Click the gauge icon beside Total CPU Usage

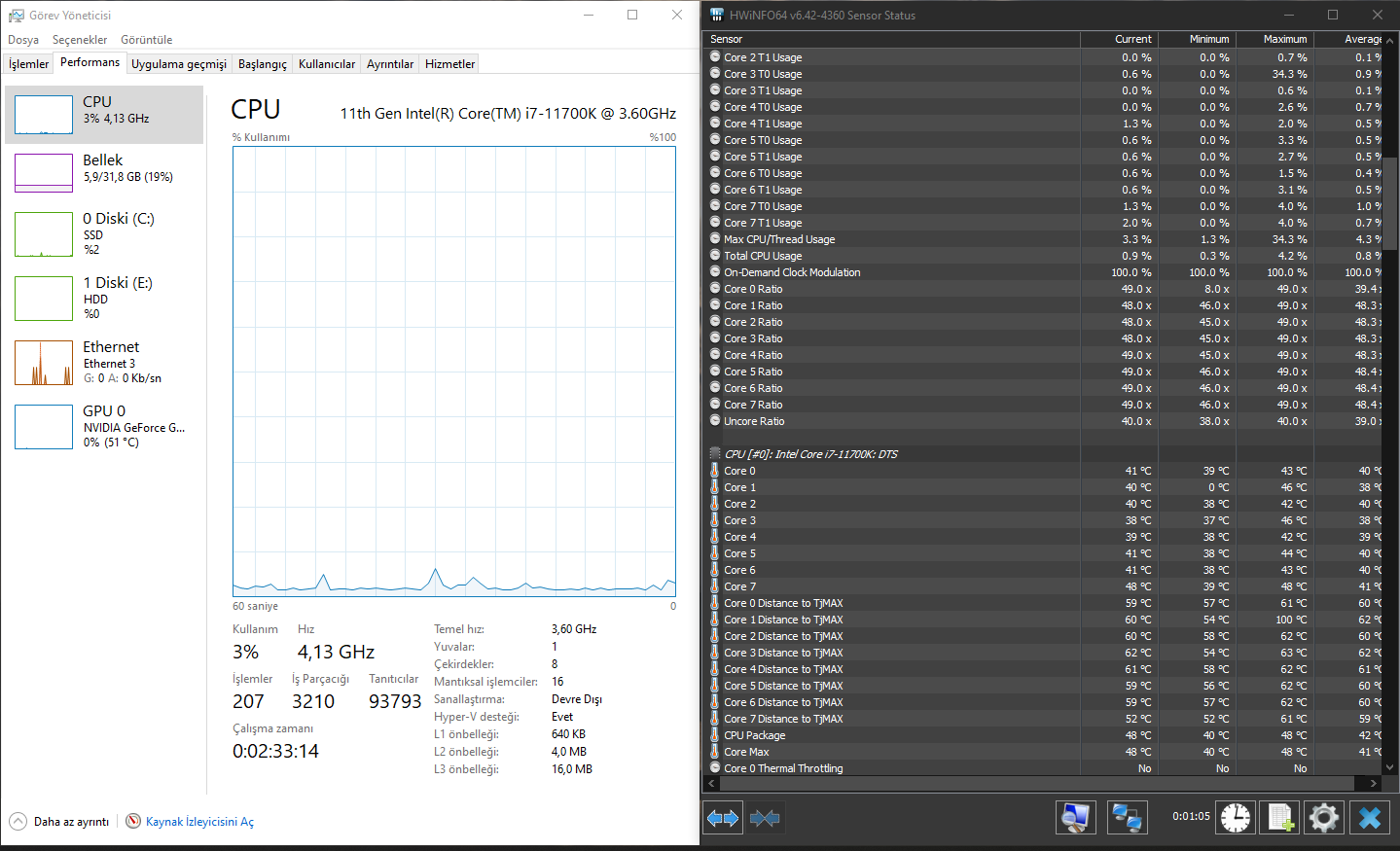715,256
